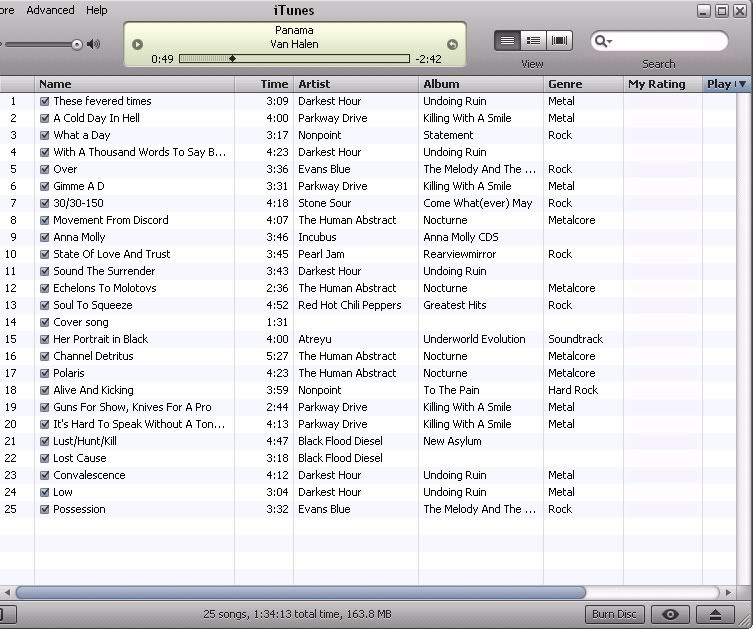Uncheck the Cover song checkbox
The width and height of the screenshot is (753, 629).
(45, 322)
